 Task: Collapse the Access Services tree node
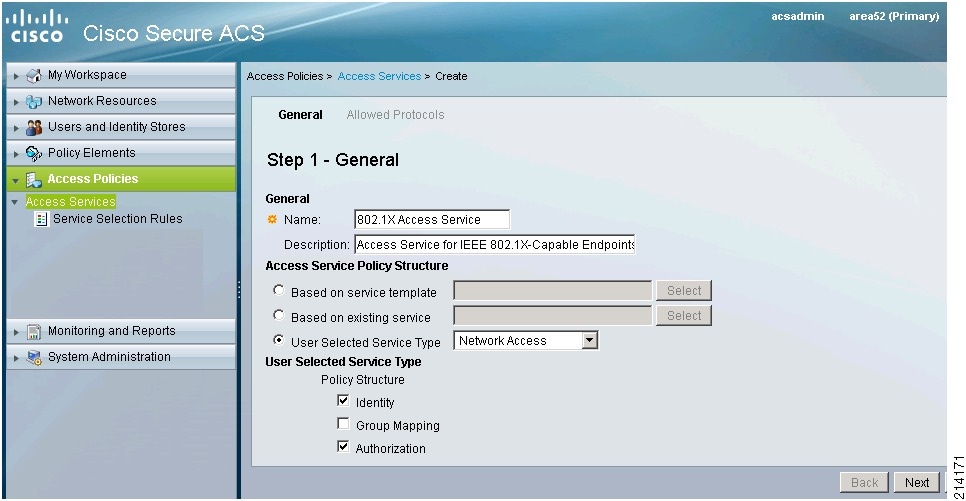[15, 202]
